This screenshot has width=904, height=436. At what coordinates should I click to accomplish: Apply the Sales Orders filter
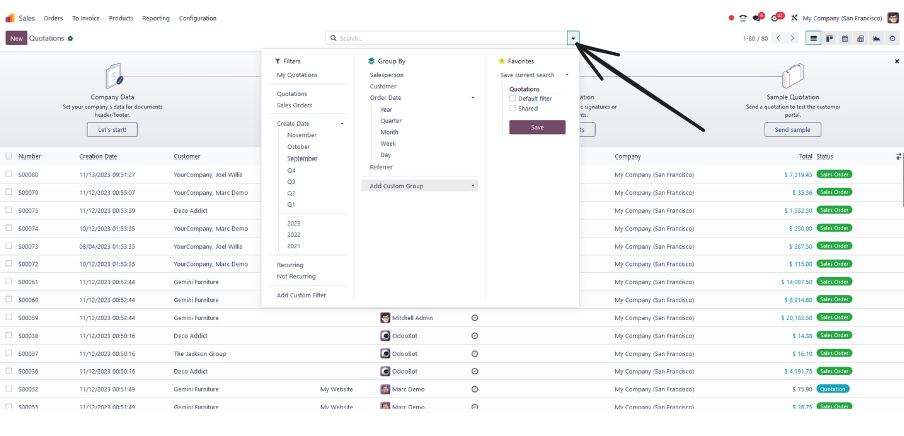point(295,106)
